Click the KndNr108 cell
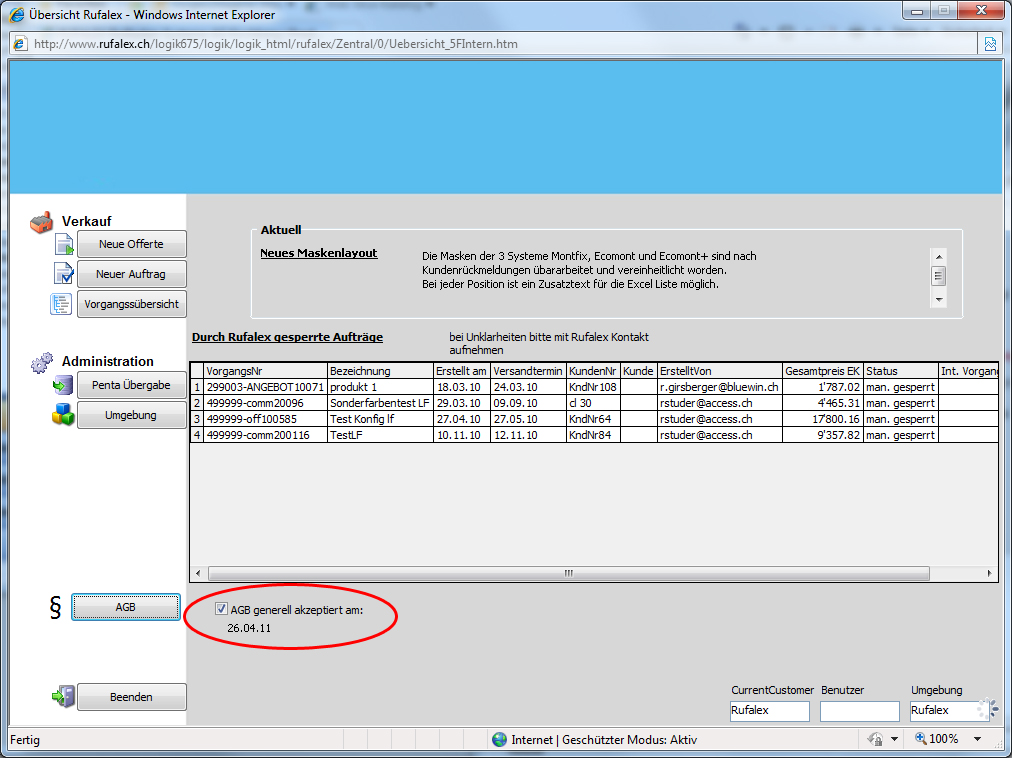The width and height of the screenshot is (1012, 758). [592, 387]
